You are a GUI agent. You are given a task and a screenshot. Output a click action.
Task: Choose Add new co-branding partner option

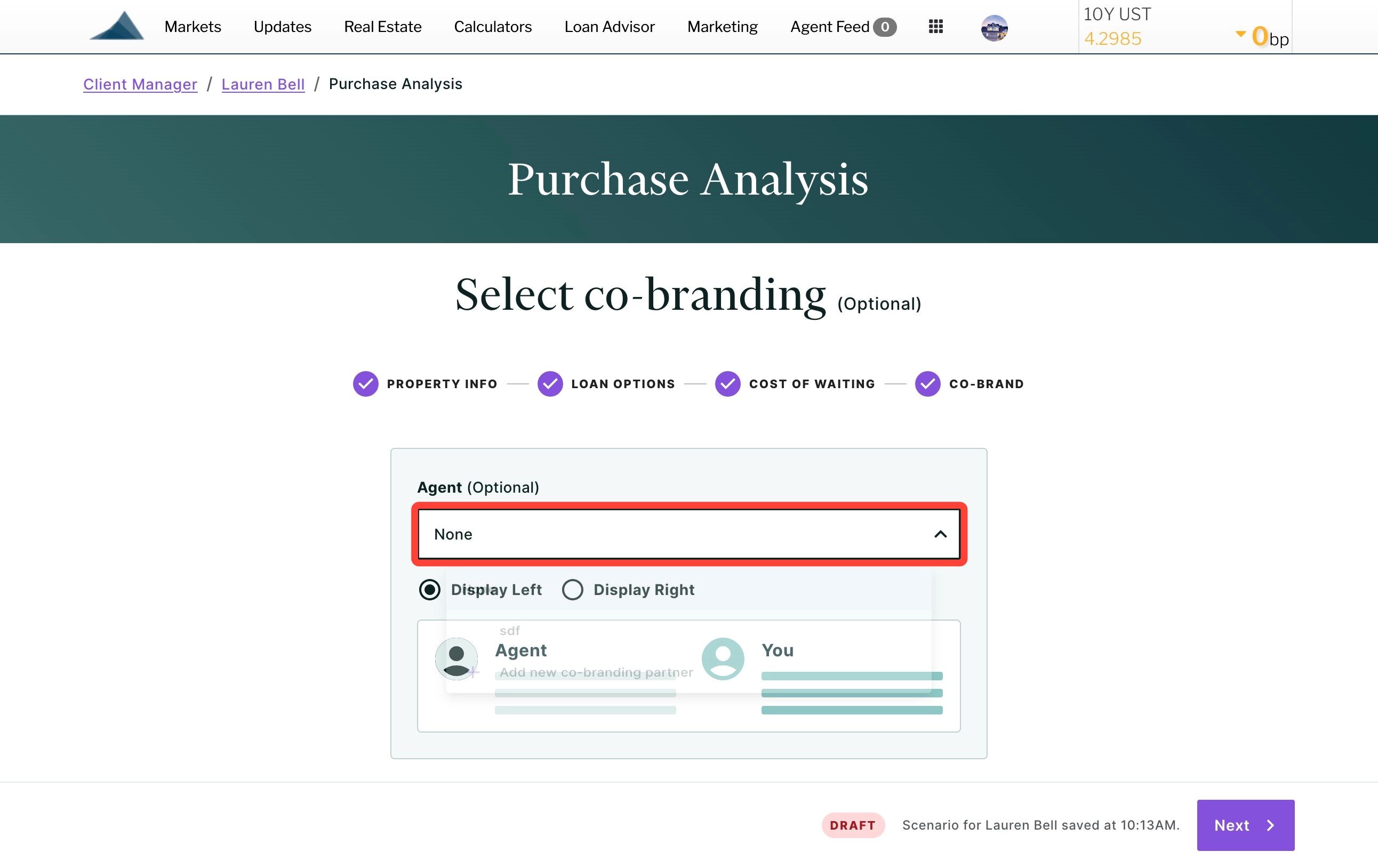coord(596,672)
